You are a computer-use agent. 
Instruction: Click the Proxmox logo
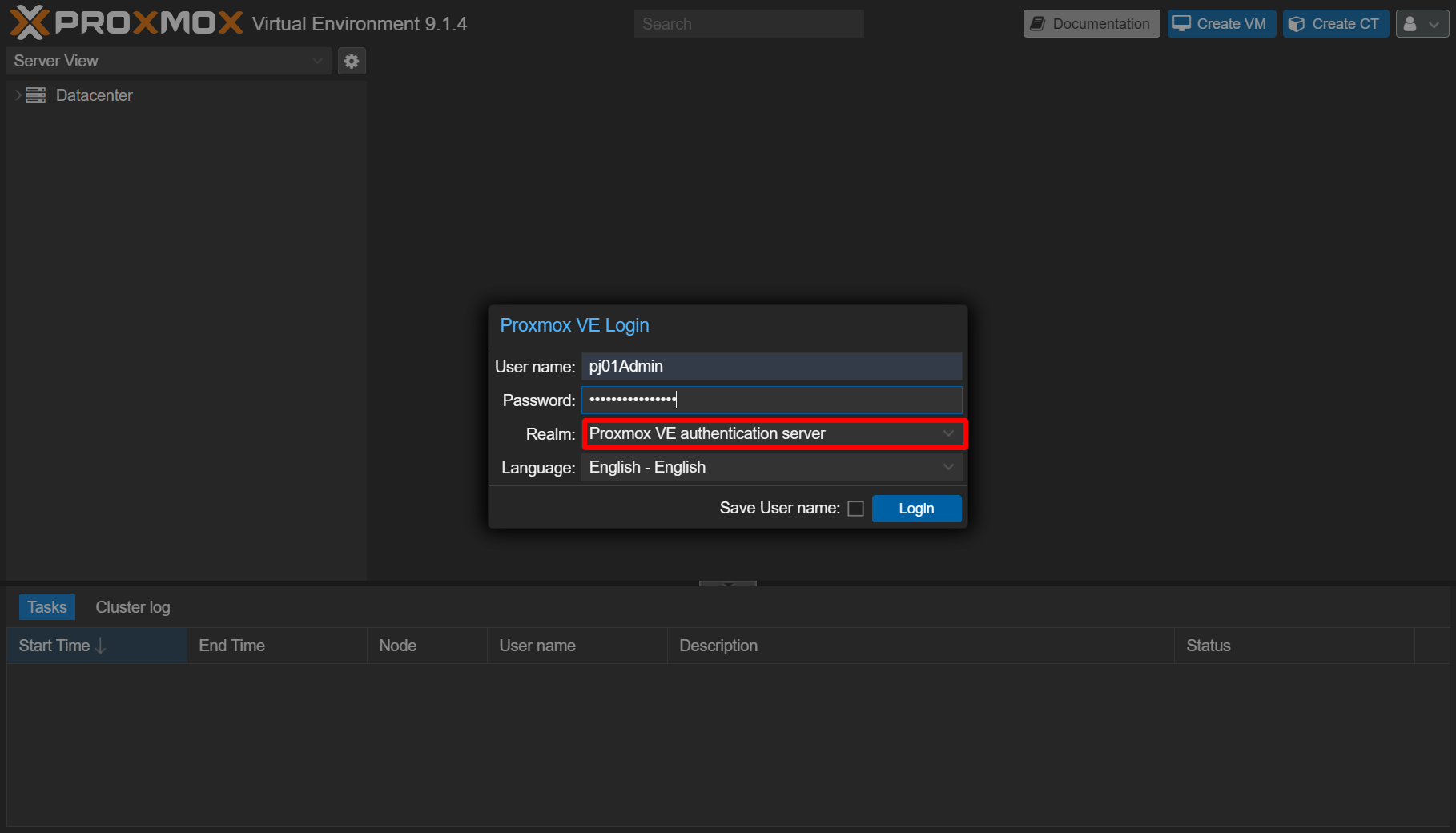coord(126,22)
